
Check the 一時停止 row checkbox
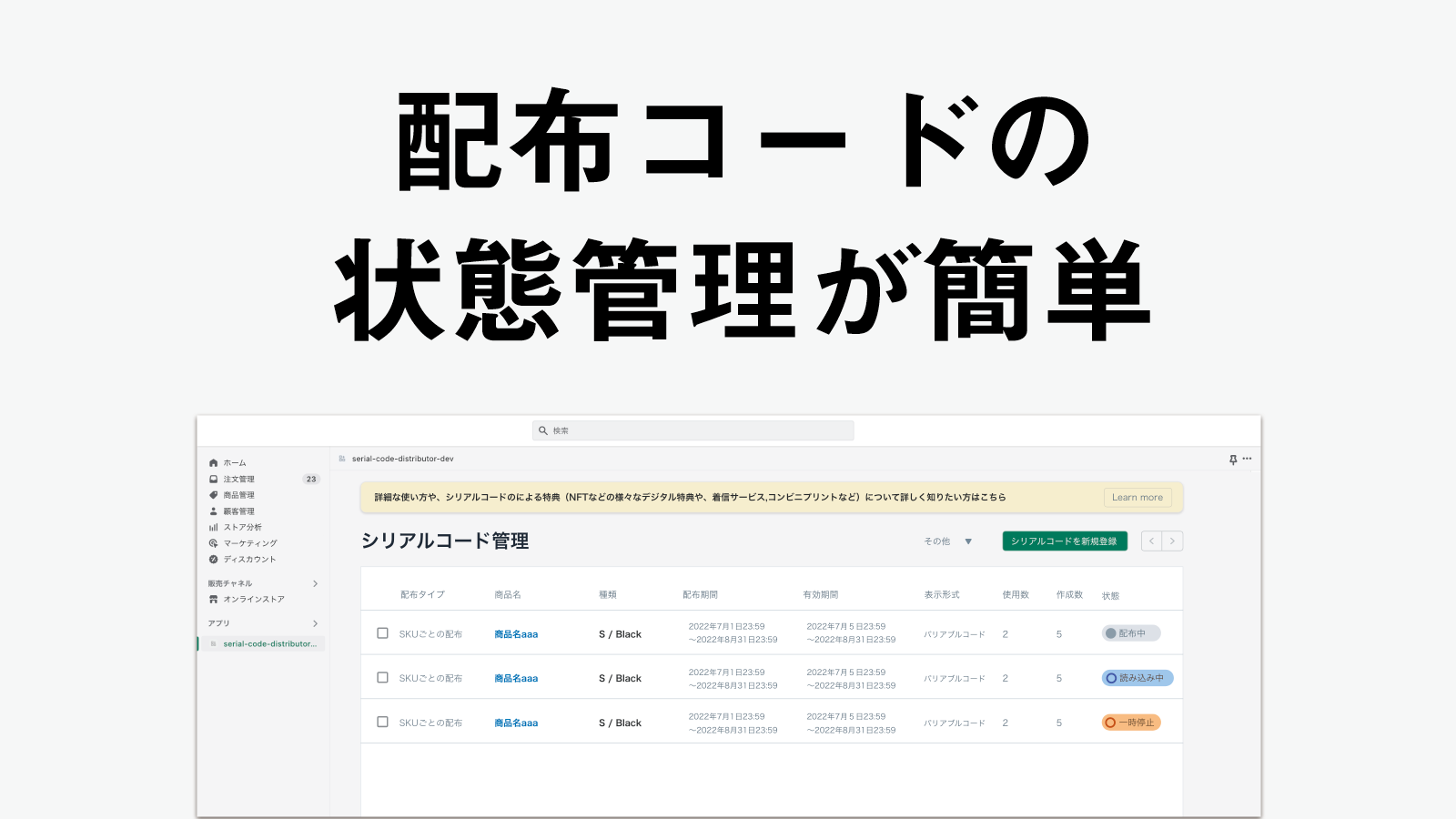[383, 722]
